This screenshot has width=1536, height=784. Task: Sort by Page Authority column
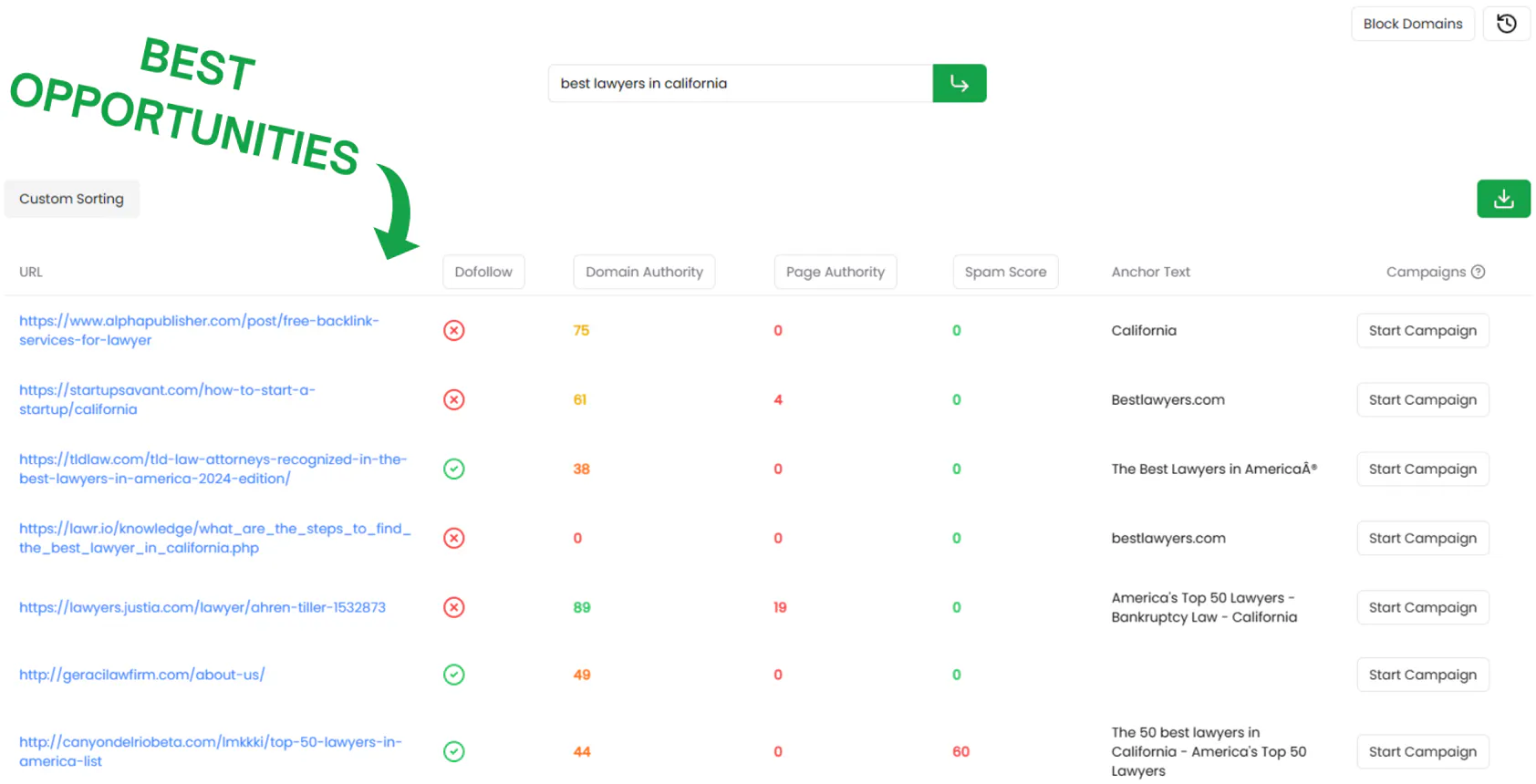[835, 272]
